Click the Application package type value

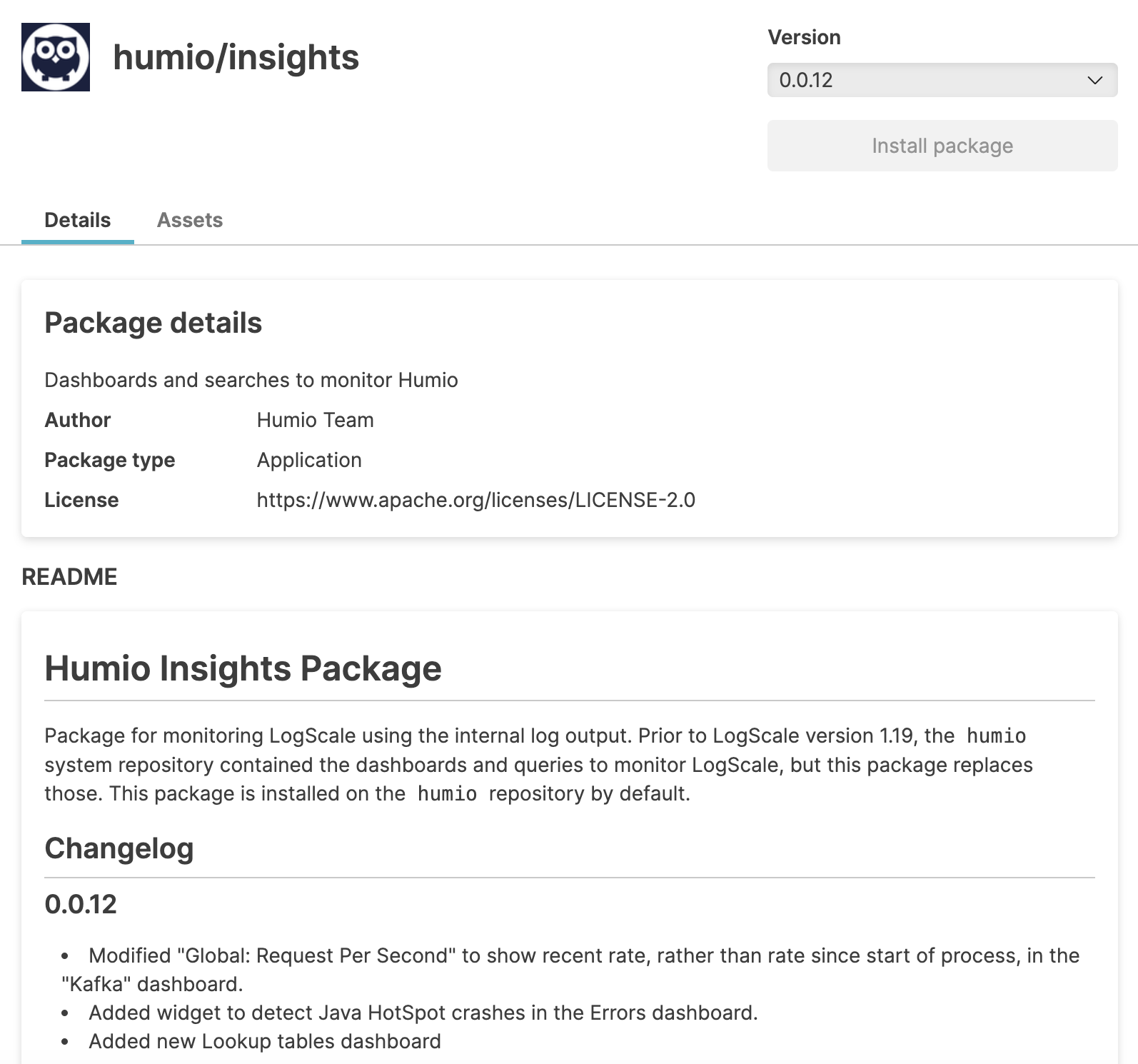[x=309, y=460]
